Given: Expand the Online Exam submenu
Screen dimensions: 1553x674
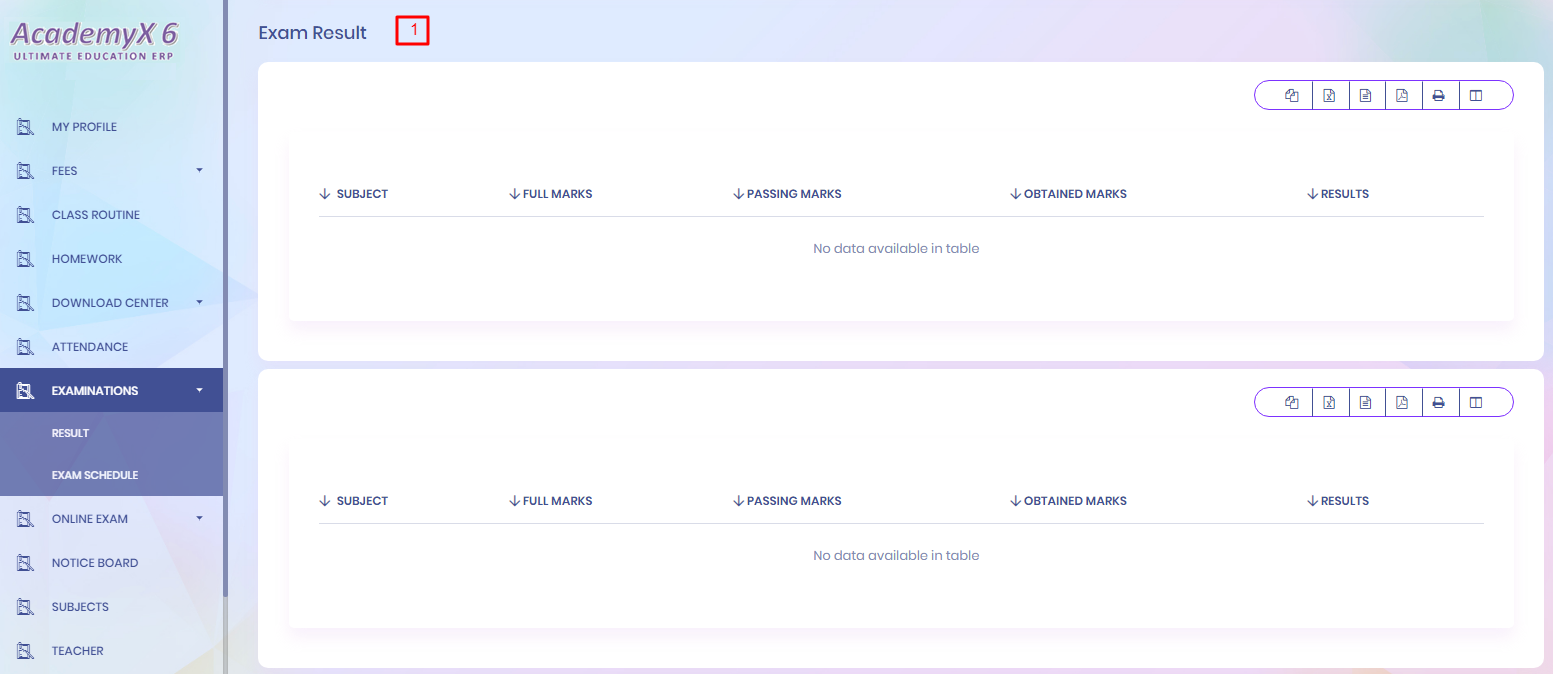Looking at the screenshot, I should [x=199, y=519].
